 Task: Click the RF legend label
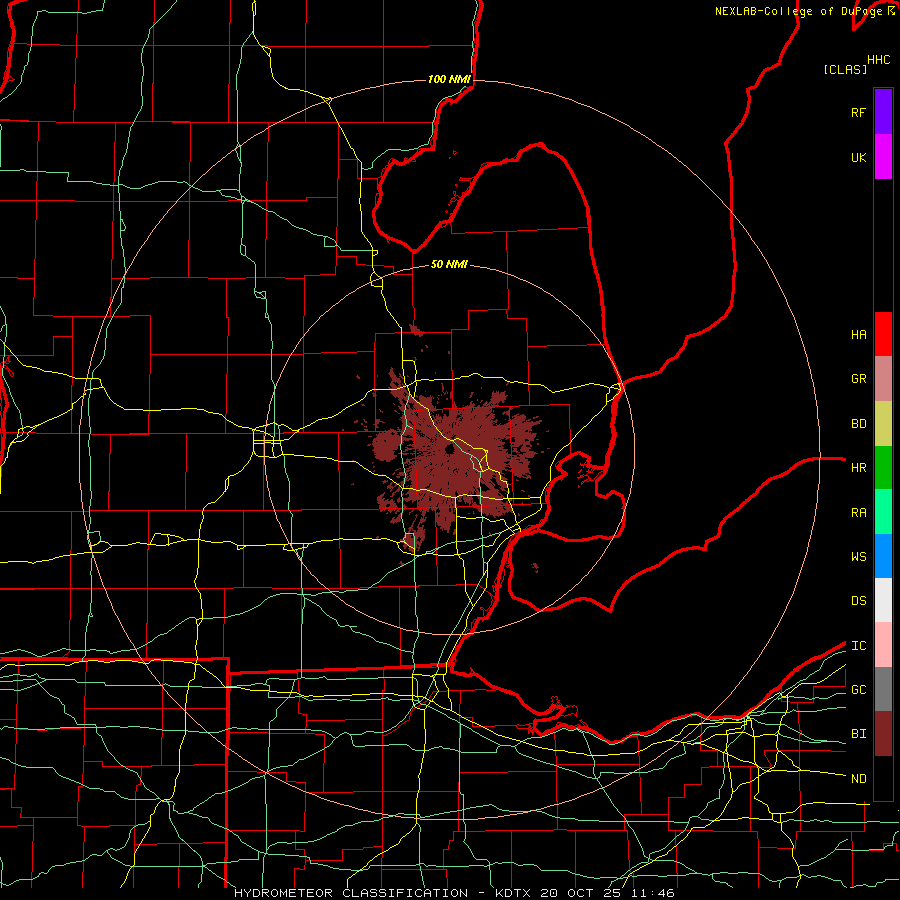click(858, 112)
